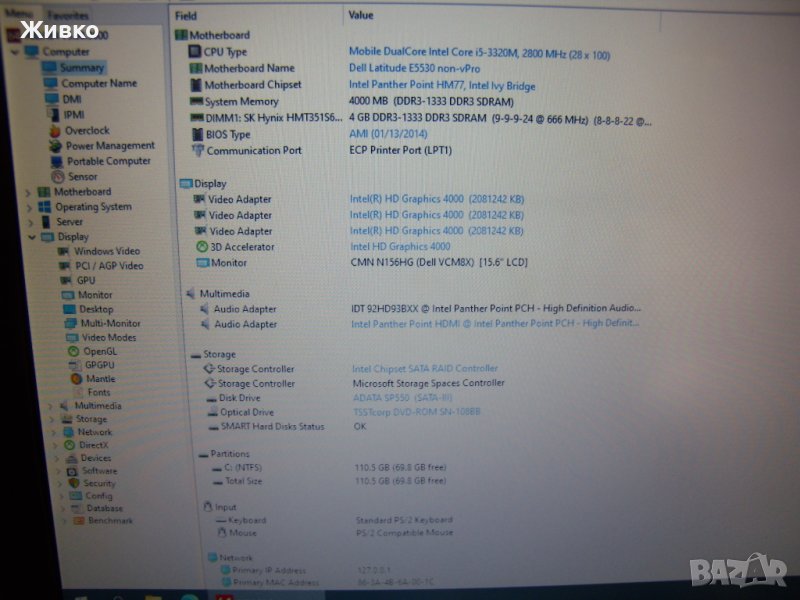
Task: Select GPU under the Display node
Action: (86, 281)
